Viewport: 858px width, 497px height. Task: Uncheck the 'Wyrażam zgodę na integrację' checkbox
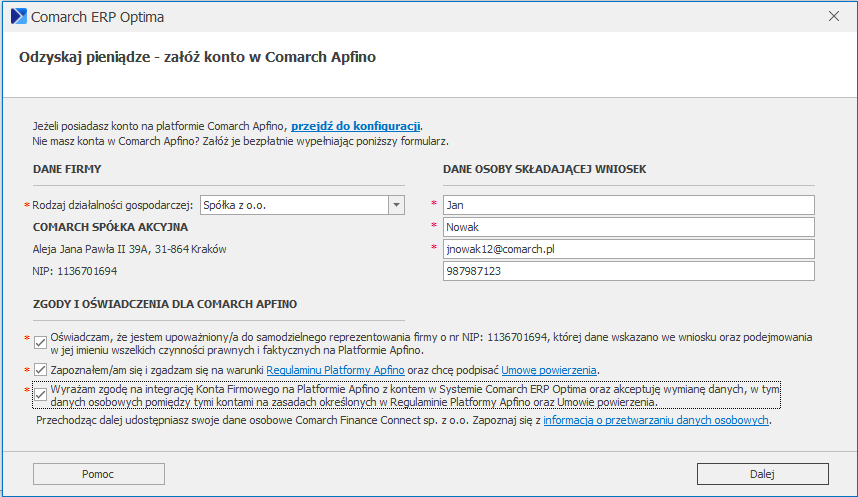tap(40, 395)
